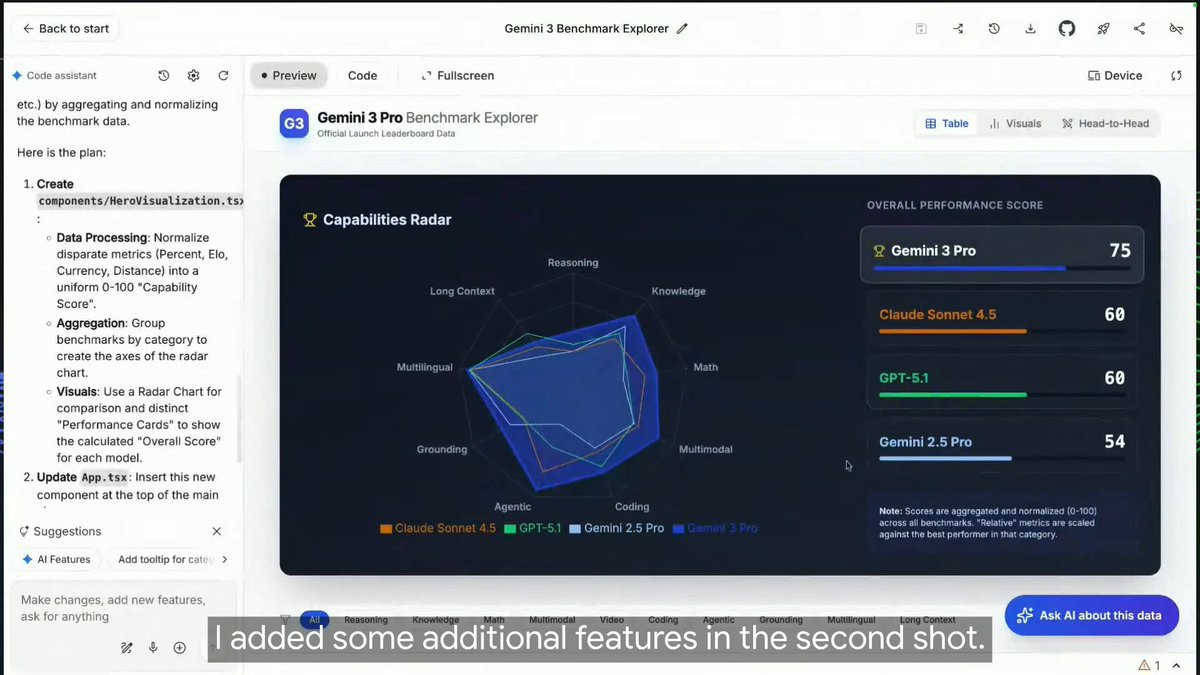Open the Device selector

[1115, 75]
